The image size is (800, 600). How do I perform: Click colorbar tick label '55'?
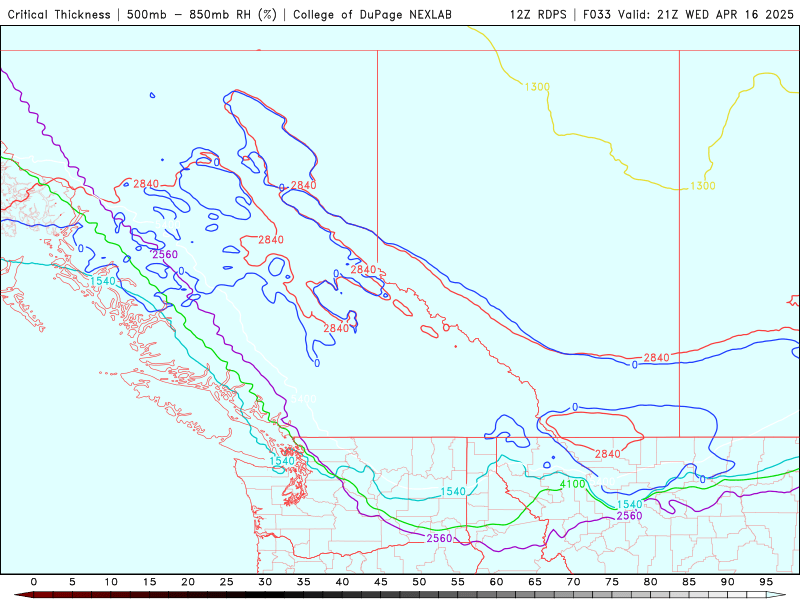(458, 582)
